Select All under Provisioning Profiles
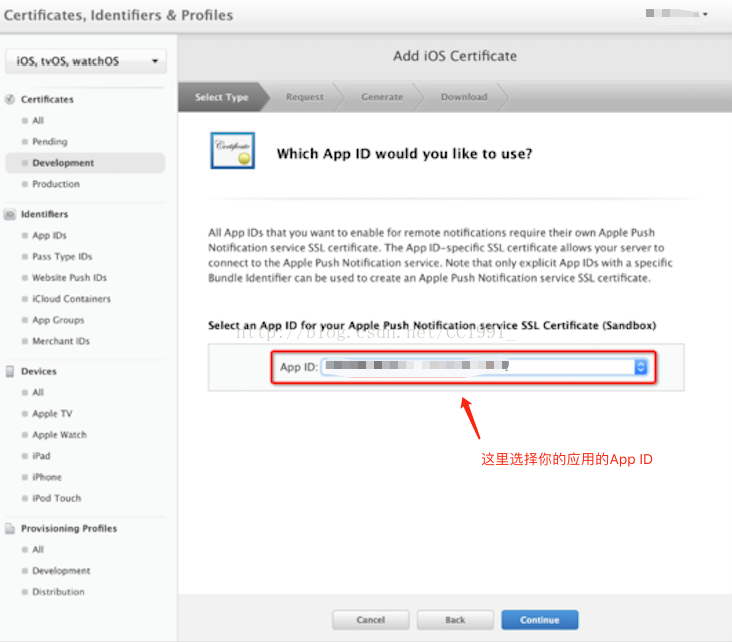 coord(38,550)
